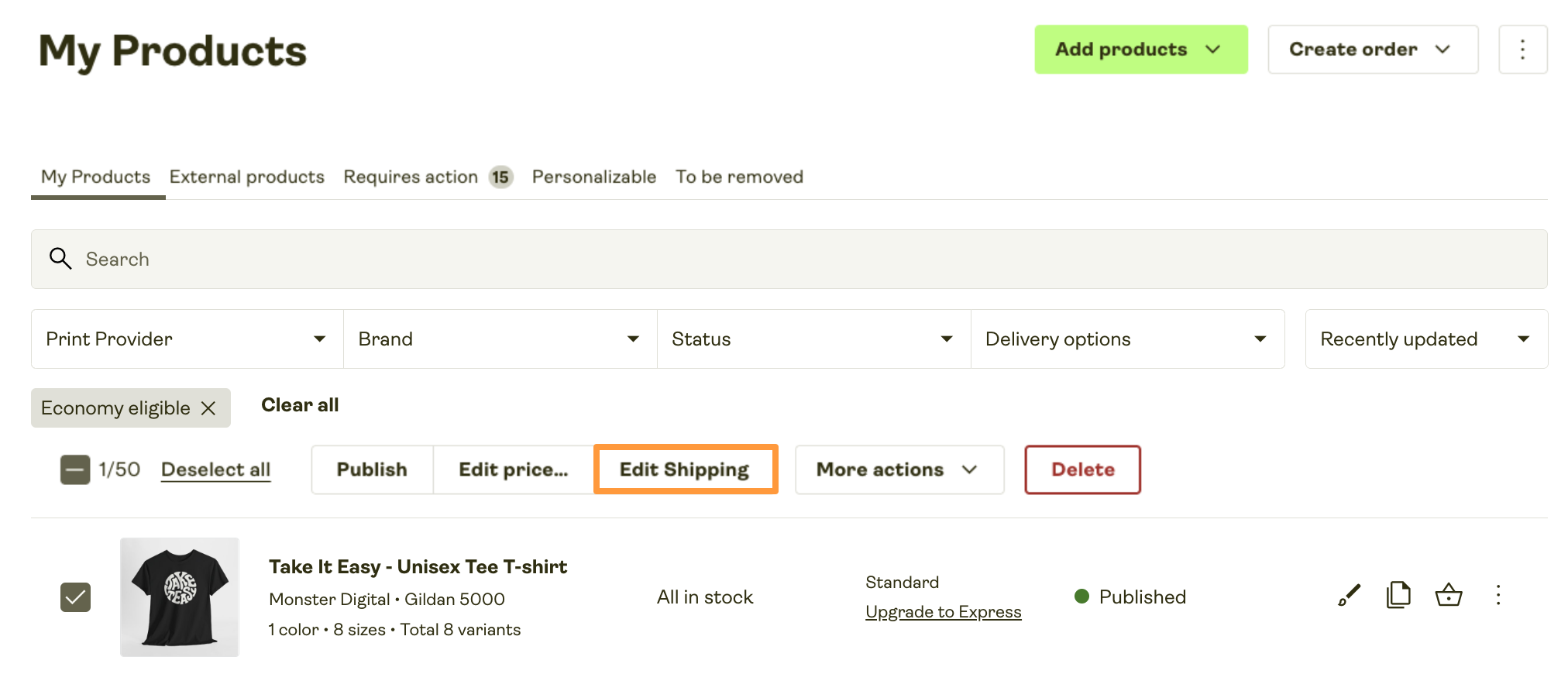
Task: Remove the Economy eligible filter
Action: [x=208, y=407]
